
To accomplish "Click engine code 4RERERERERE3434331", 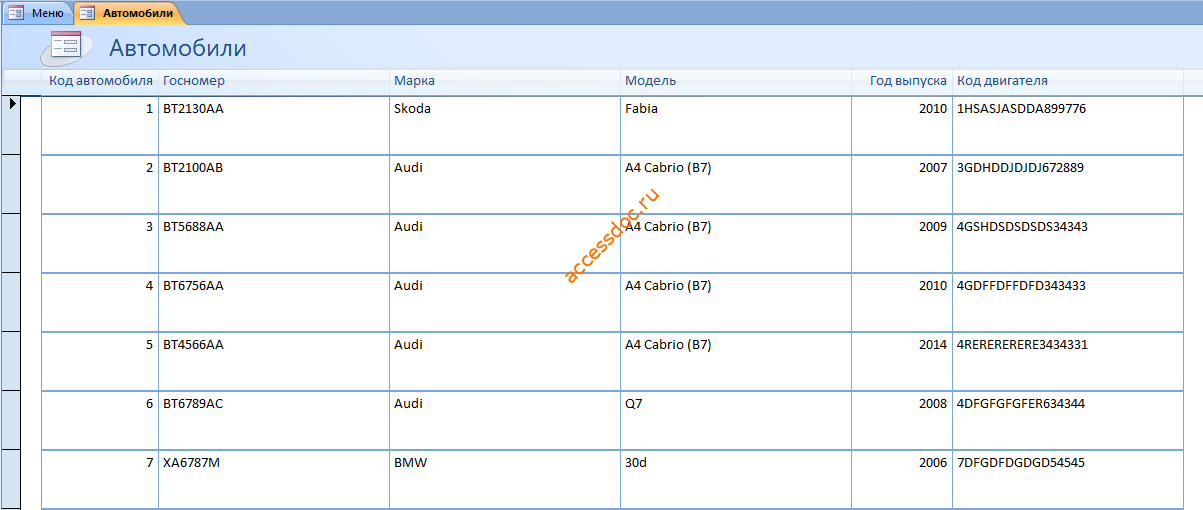I will pyautogui.click(x=1068, y=361).
